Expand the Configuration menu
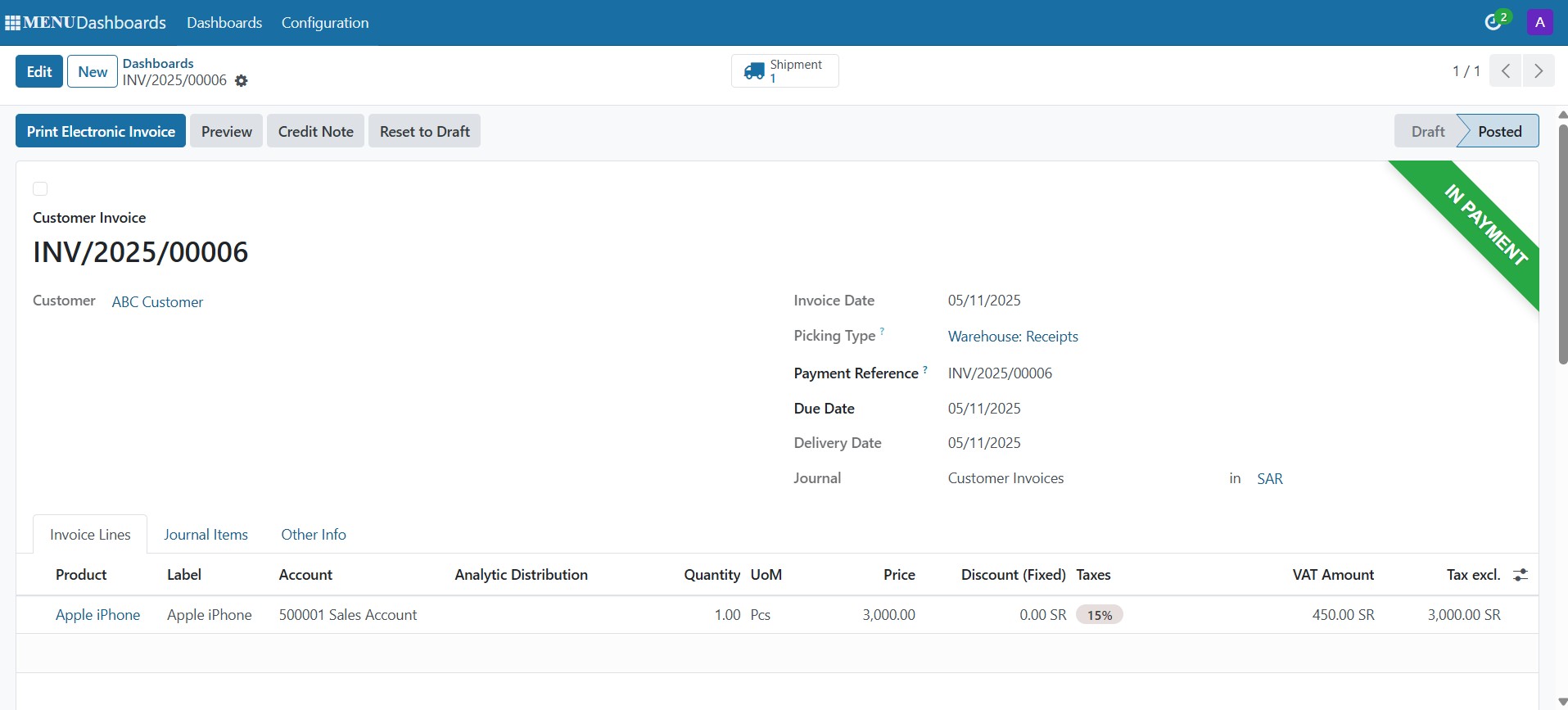 coord(325,23)
